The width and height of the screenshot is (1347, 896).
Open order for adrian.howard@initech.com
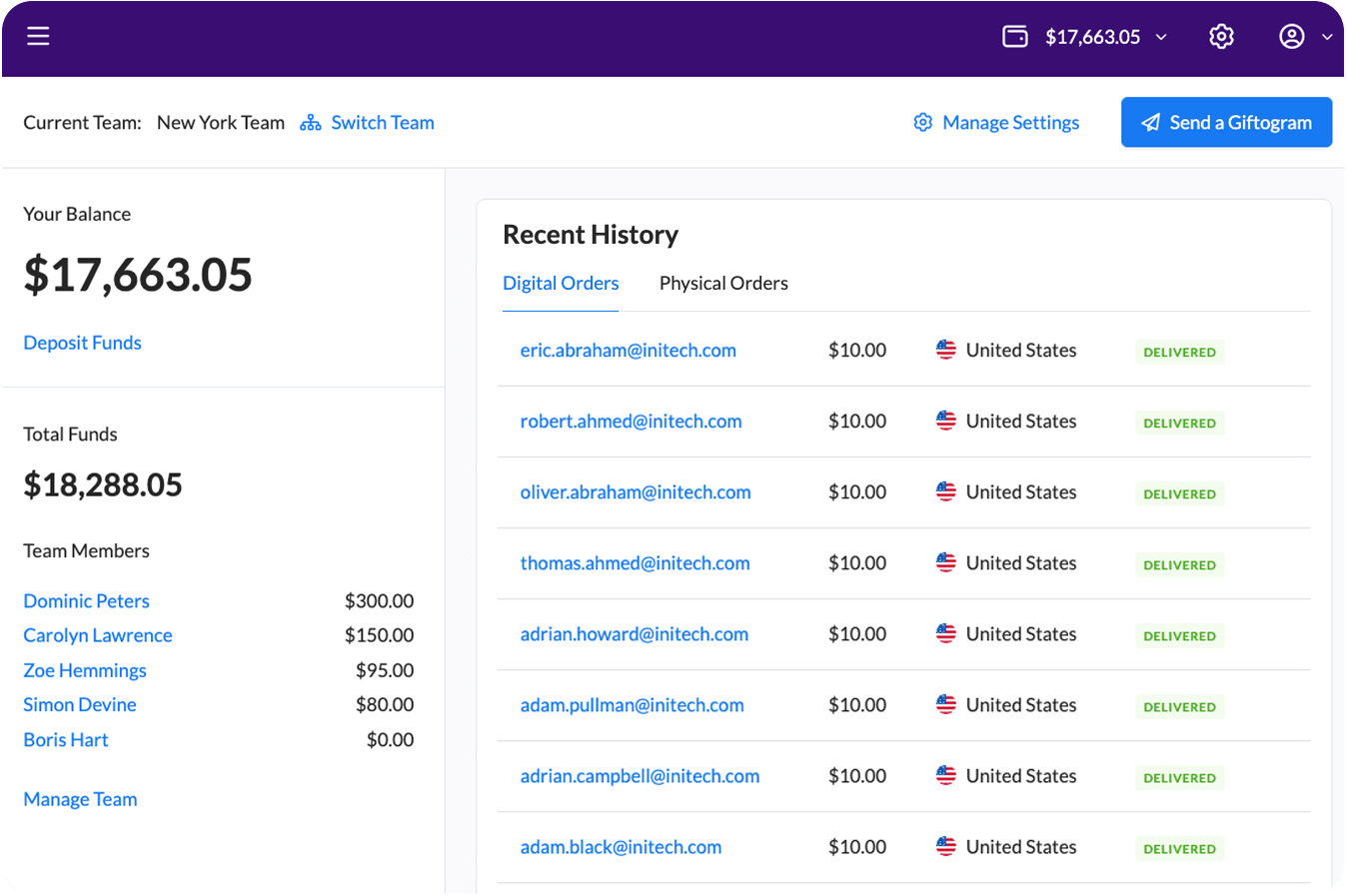[x=634, y=633]
